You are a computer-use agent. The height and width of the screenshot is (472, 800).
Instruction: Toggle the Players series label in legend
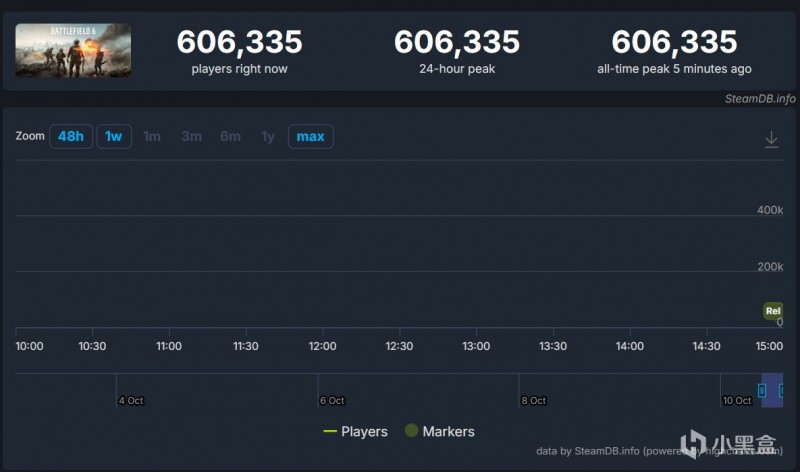coord(364,431)
